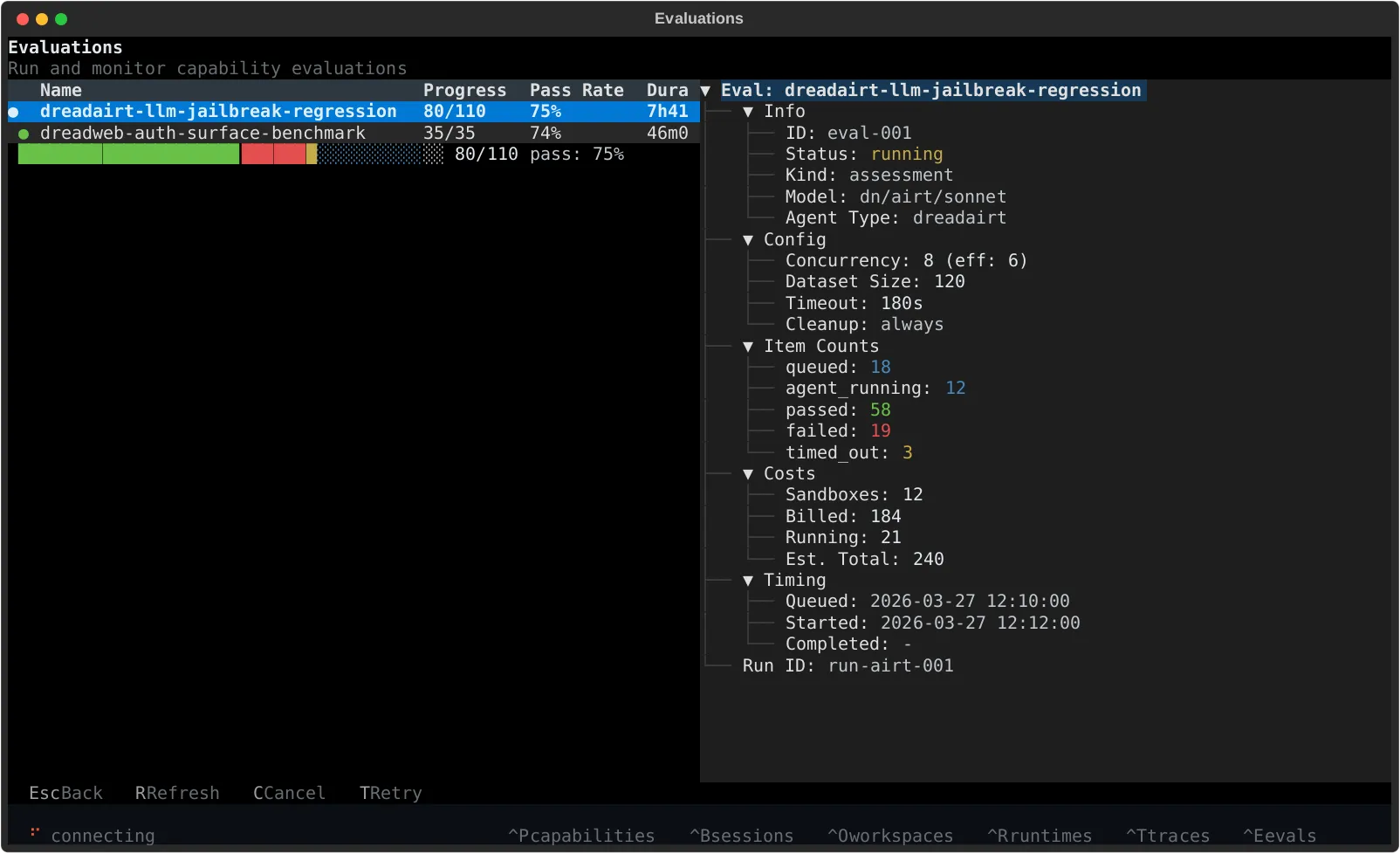This screenshot has height=854, width=1400.
Task: Switch to the sessions screen
Action: (x=741, y=836)
